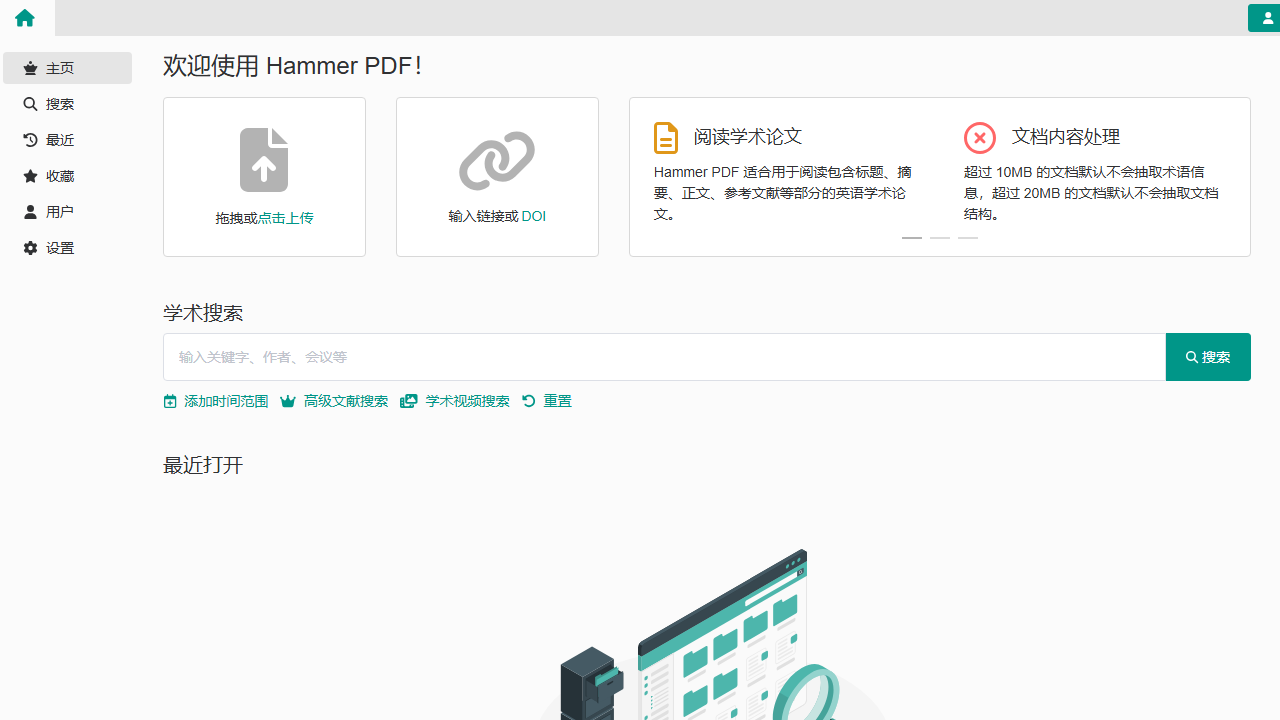This screenshot has width=1280, height=720.
Task: Select the magnifier icon beside 搜索 in sidebar
Action: (x=31, y=103)
